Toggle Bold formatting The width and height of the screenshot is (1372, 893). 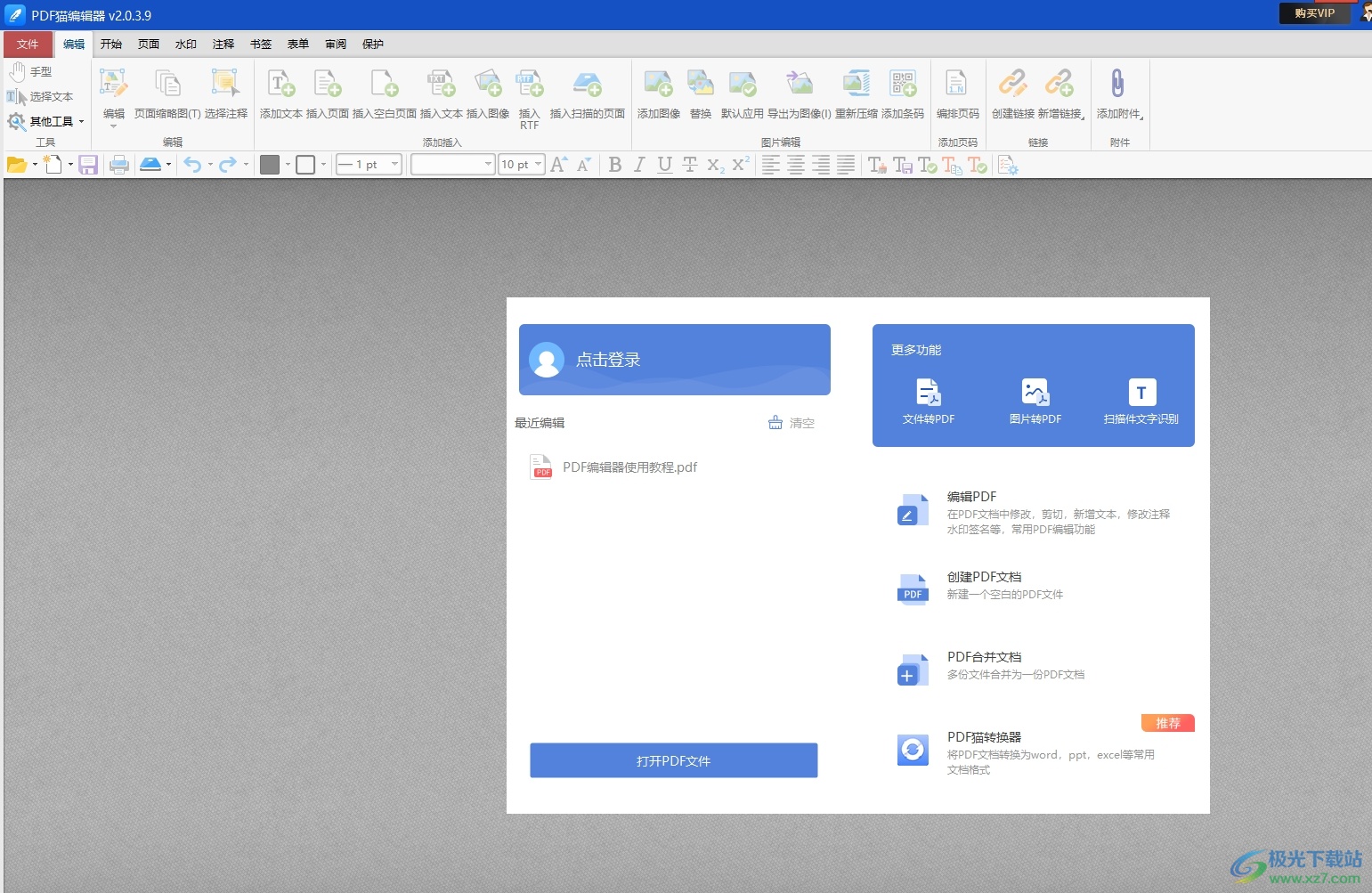coord(614,165)
